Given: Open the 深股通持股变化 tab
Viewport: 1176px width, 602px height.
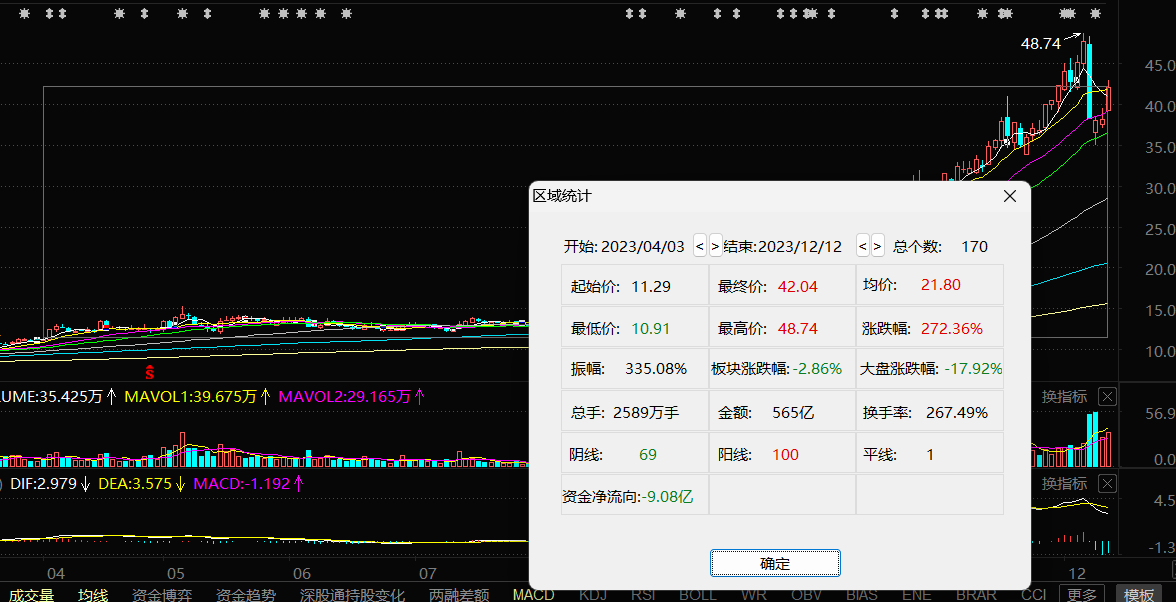Looking at the screenshot, I should point(352,594).
